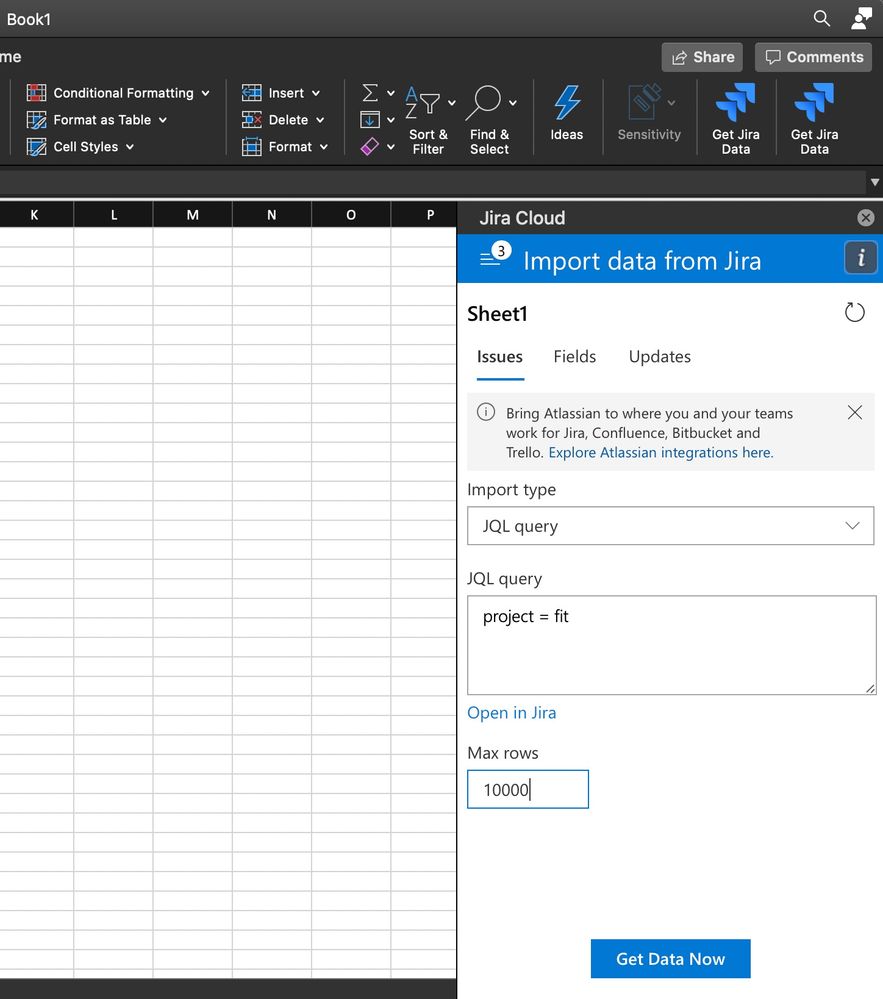Image resolution: width=883 pixels, height=999 pixels.
Task: Click the info icon in Jira header
Action: pyautogui.click(x=861, y=258)
